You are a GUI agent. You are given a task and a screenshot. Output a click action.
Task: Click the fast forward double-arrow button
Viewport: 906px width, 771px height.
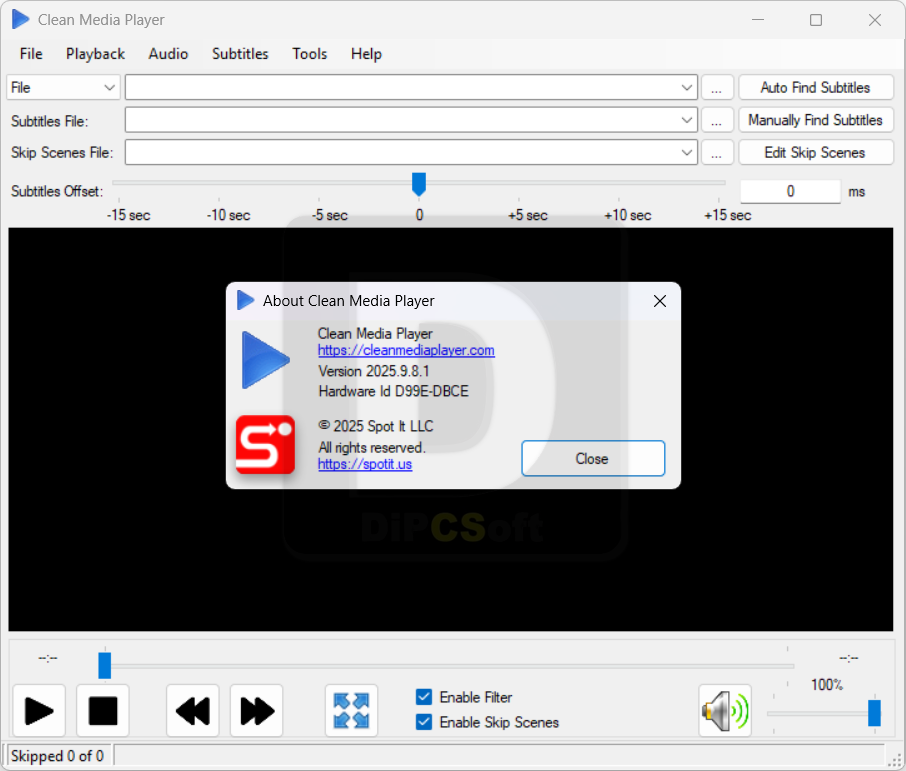point(257,710)
